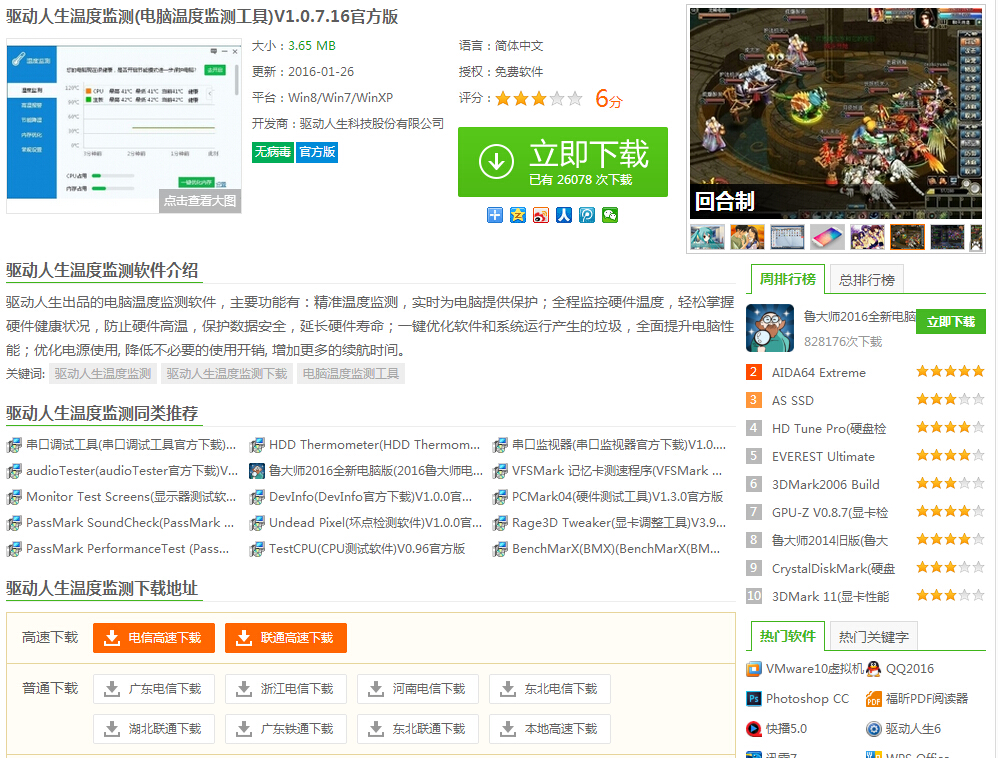This screenshot has height=758, width=998.
Task: Open CrystalDiskMark ranking entry
Action: click(x=833, y=569)
